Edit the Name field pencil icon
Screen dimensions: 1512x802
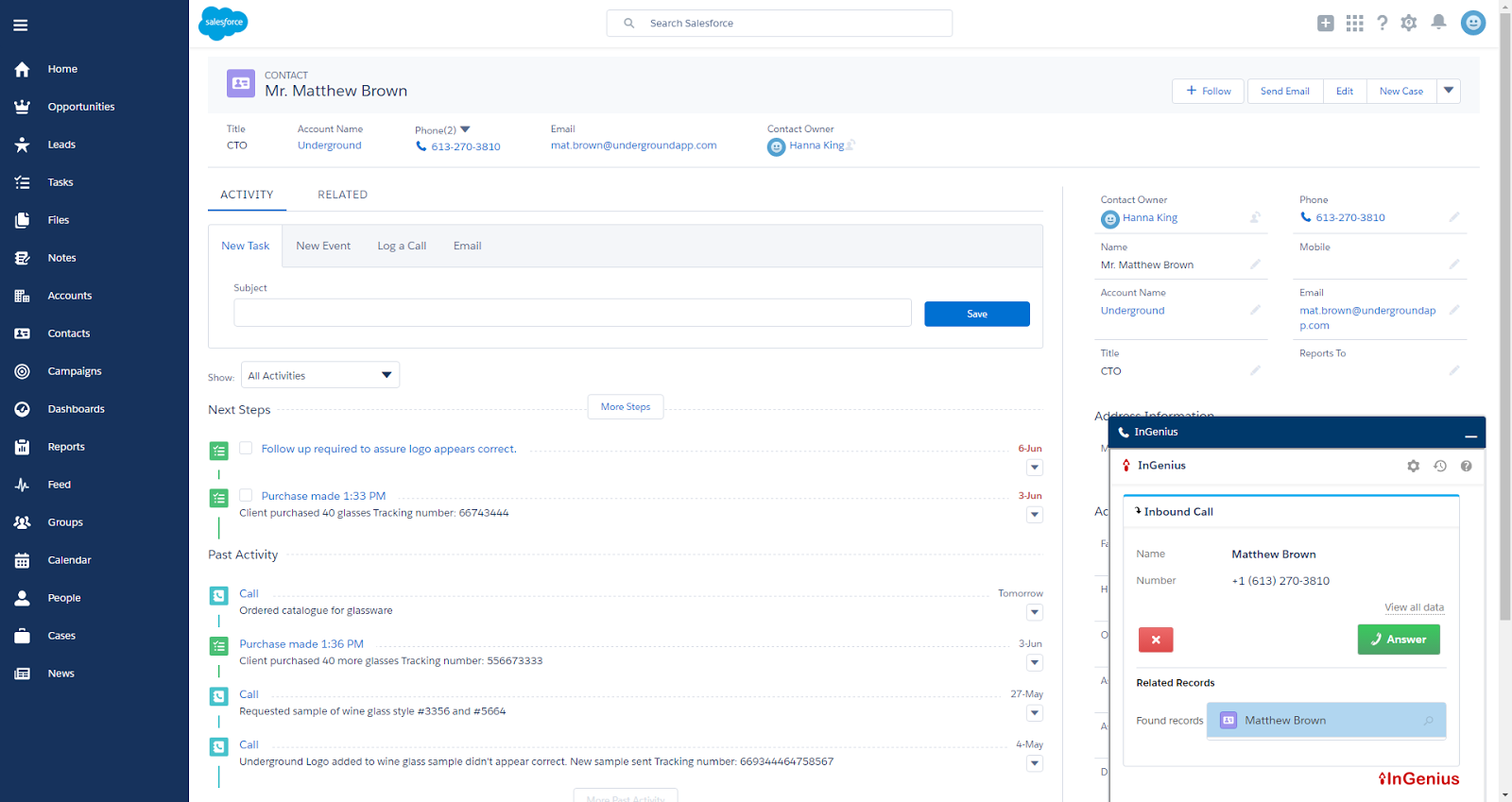click(1255, 264)
